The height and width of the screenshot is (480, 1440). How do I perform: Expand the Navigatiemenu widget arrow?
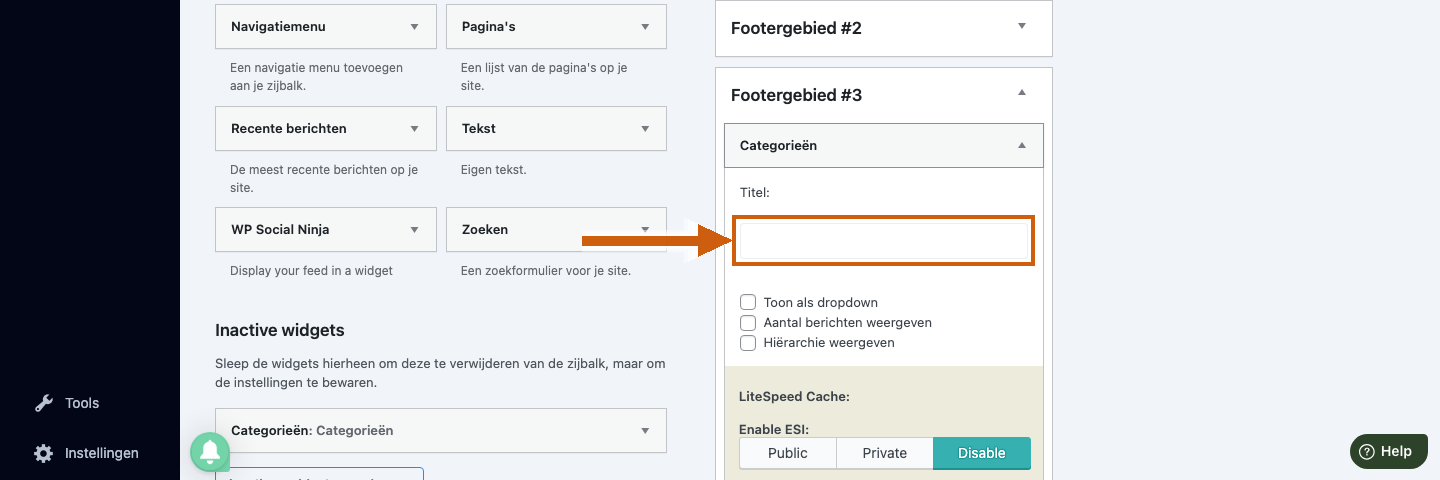point(415,27)
